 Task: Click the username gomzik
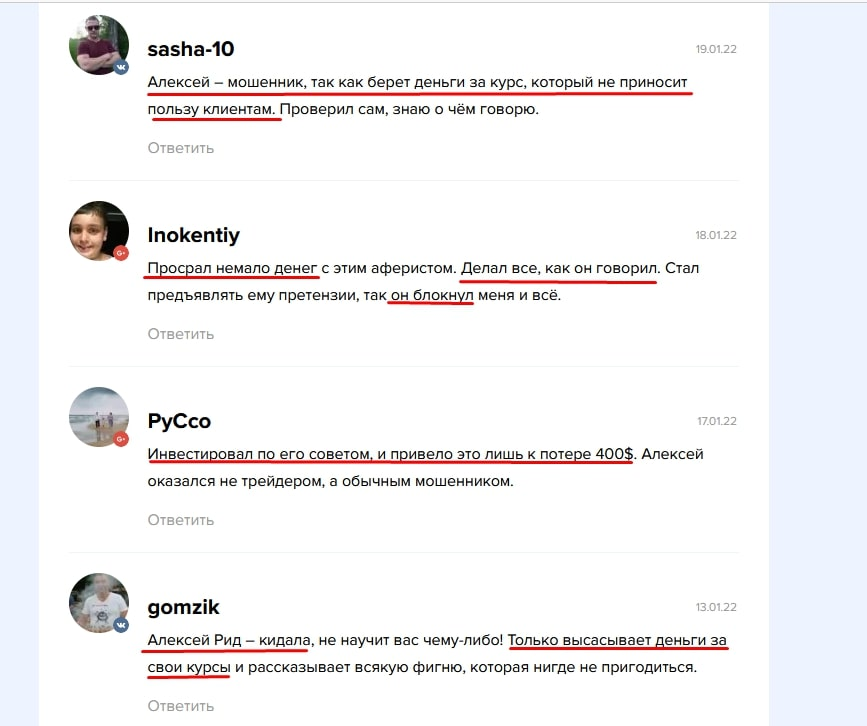(183, 607)
